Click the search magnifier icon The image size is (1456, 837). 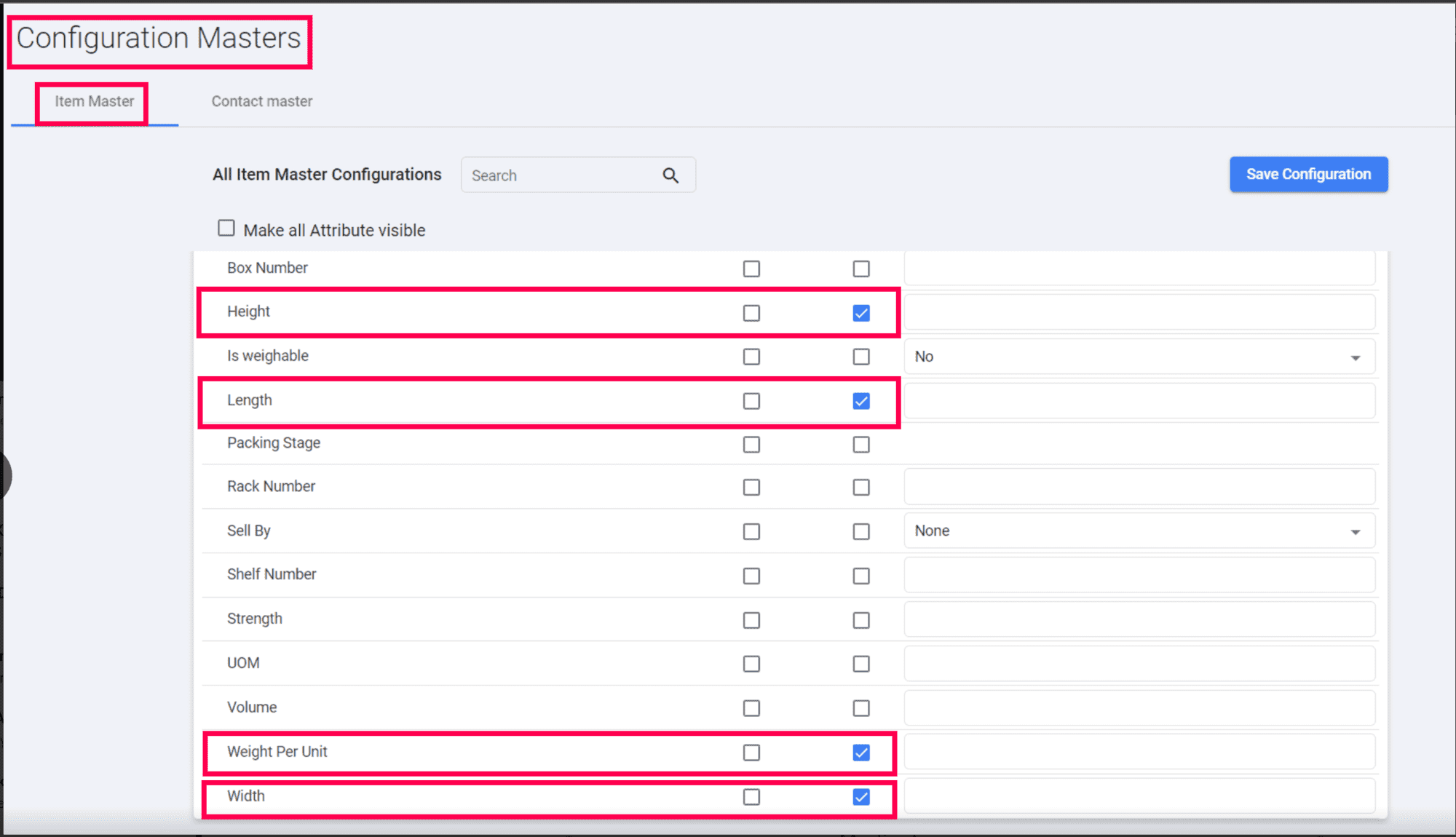(670, 175)
